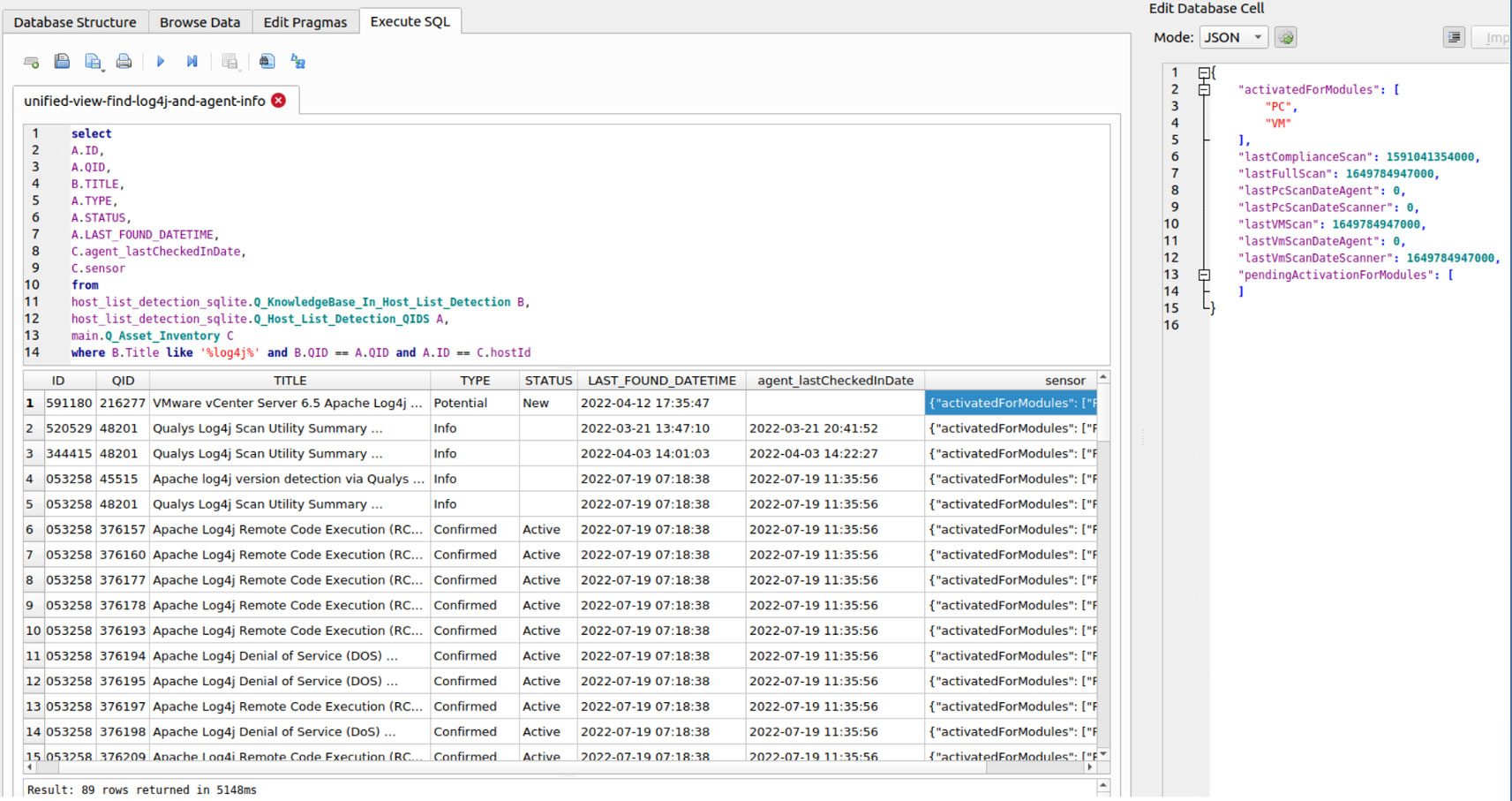
Task: Open the Edit Pragmas tab
Action: coord(305,21)
